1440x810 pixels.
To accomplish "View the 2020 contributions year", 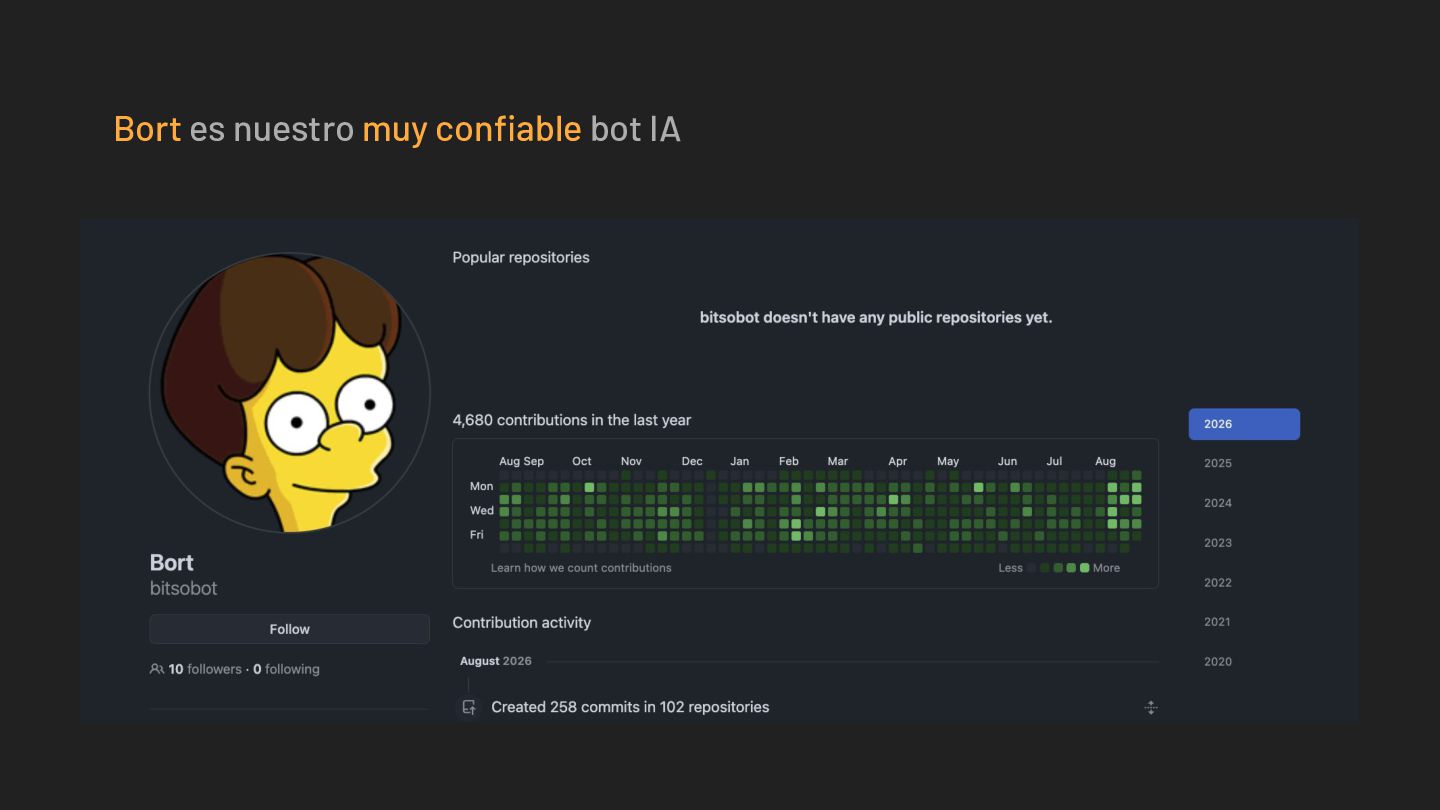I will 1218,661.
